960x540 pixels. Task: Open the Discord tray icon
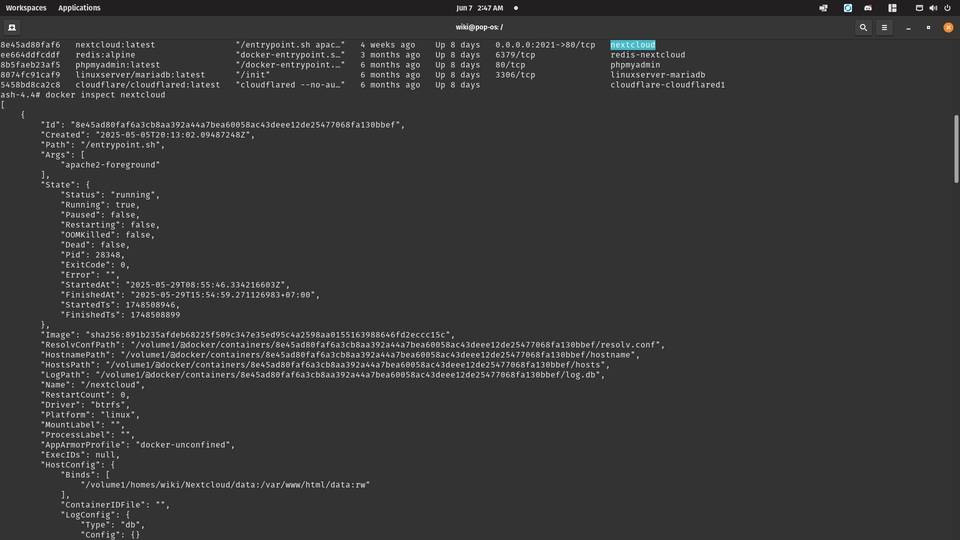868,8
